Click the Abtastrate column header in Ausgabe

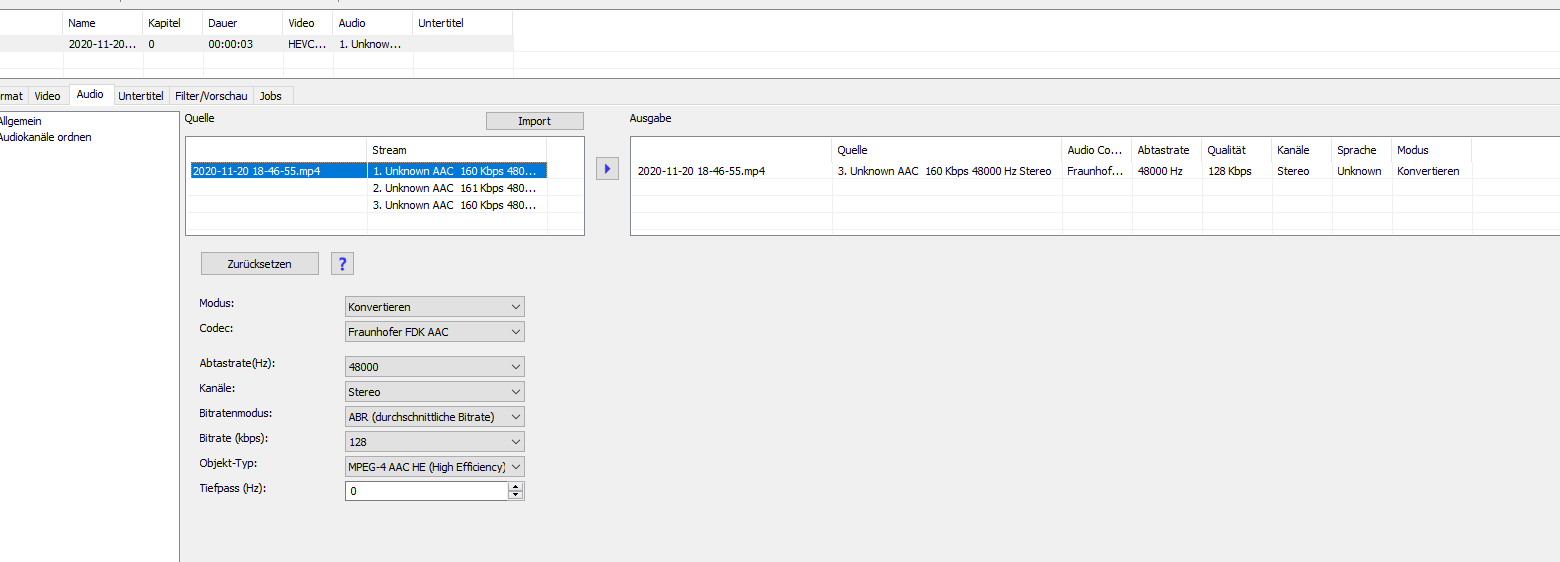pos(1167,150)
